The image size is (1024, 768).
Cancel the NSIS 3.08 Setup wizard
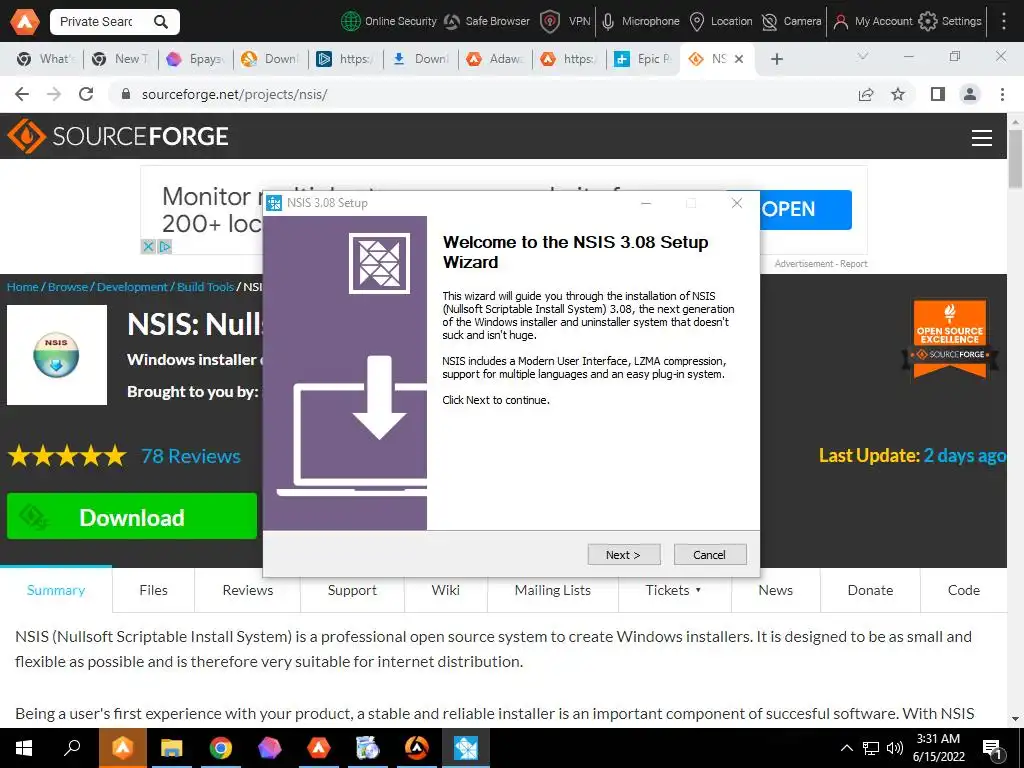click(709, 554)
